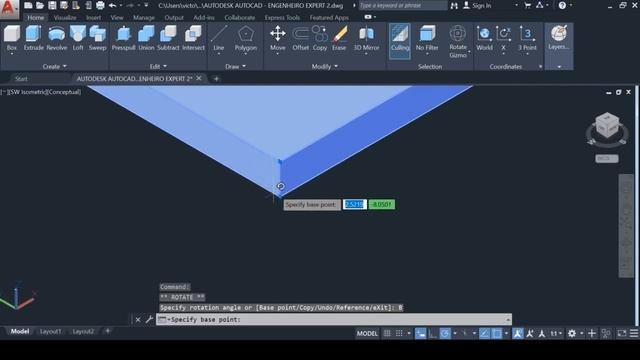Choose the Revolve tool
The height and width of the screenshot is (360, 640).
tap(56, 38)
